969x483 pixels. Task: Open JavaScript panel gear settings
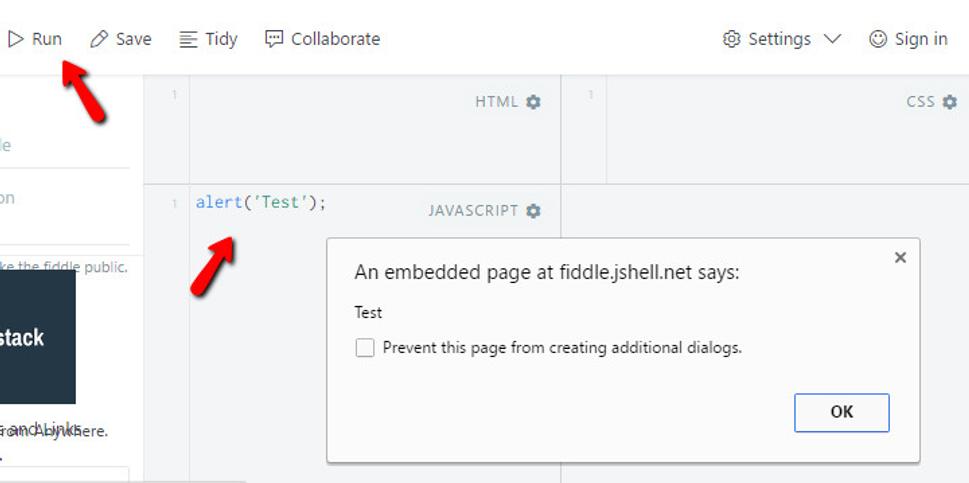click(533, 211)
